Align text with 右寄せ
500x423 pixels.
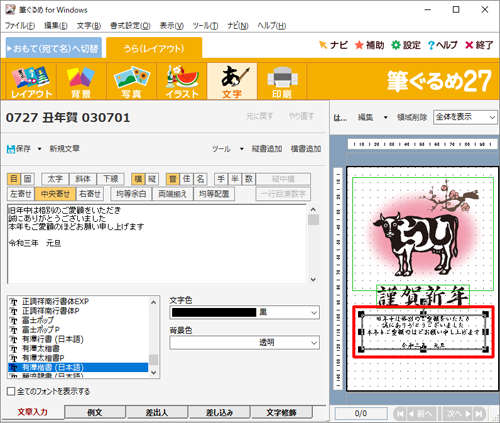point(90,194)
